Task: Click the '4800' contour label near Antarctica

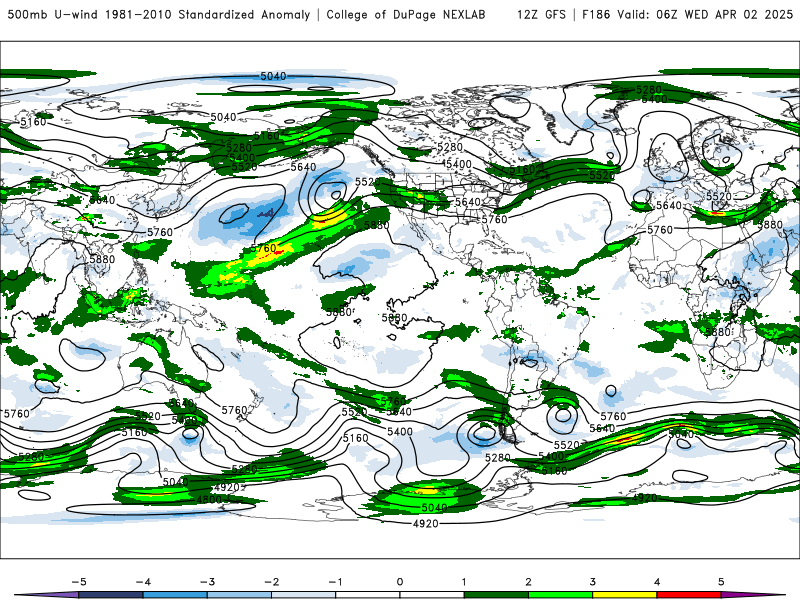Action: tap(209, 499)
